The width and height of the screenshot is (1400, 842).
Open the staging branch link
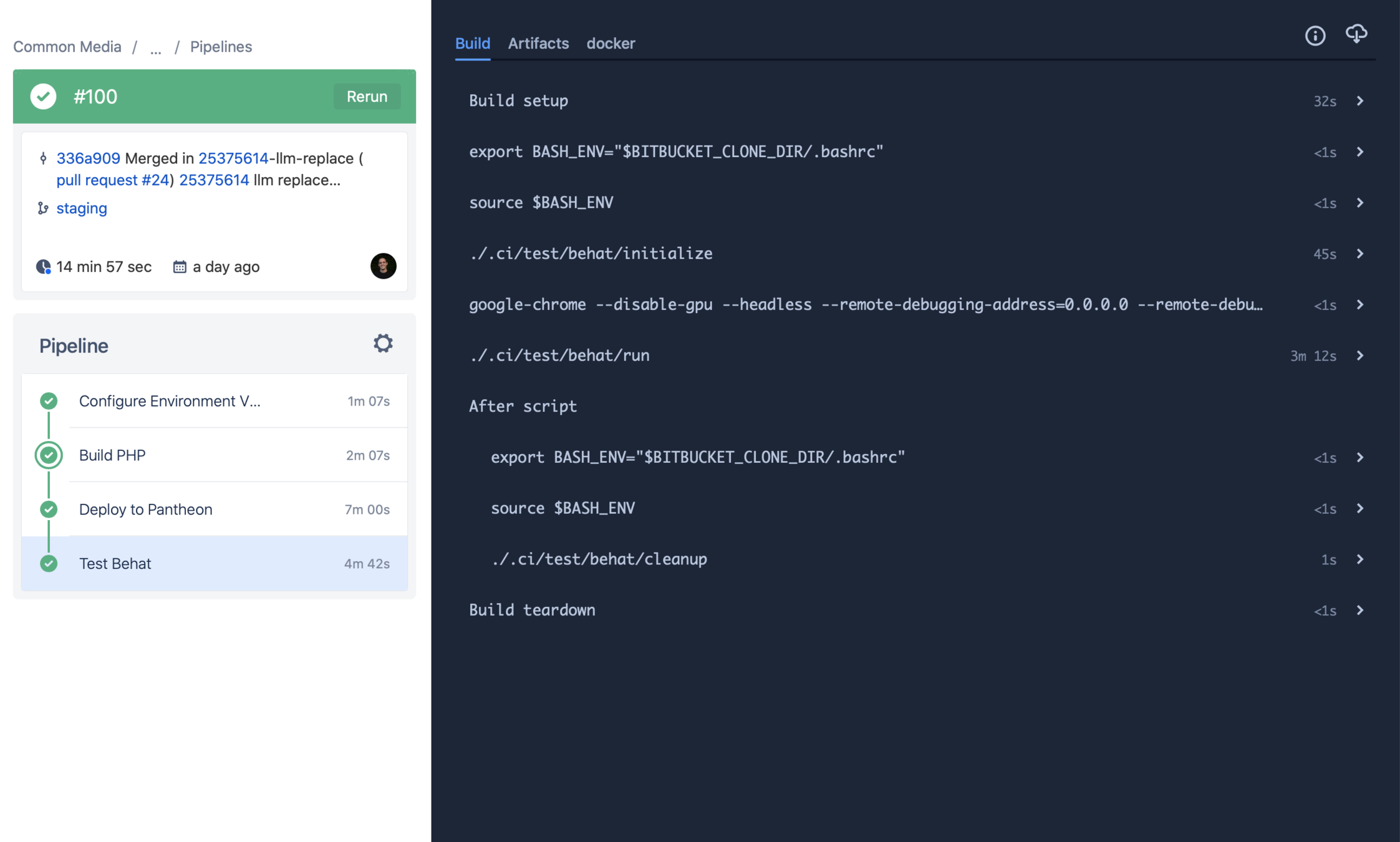click(x=82, y=208)
